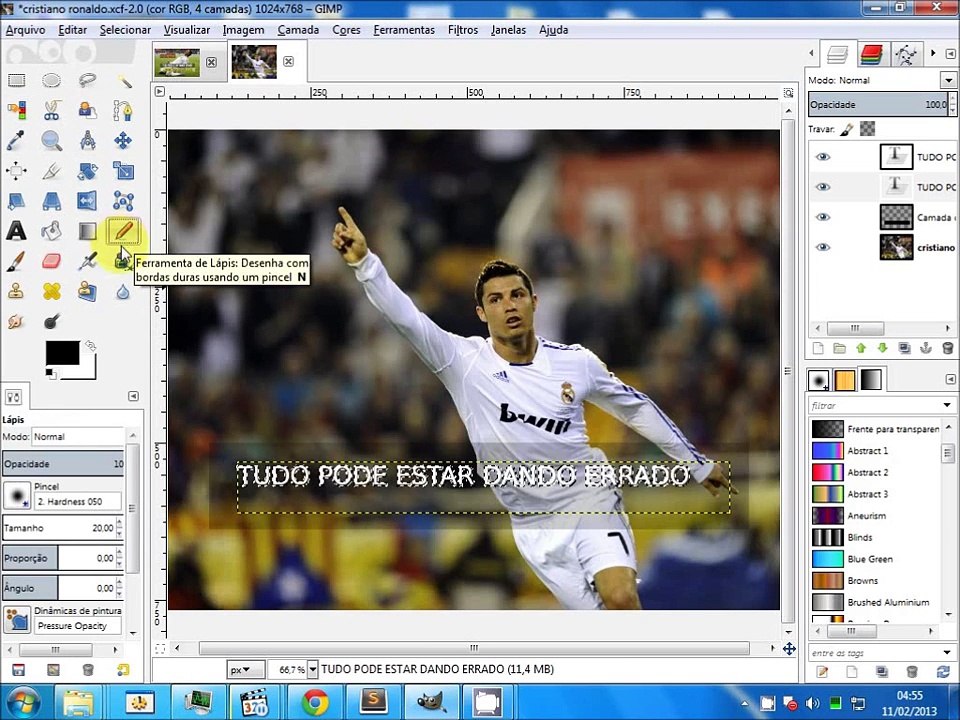Delete the layer with trash icon
Viewport: 960px width, 720px height.
click(x=947, y=348)
